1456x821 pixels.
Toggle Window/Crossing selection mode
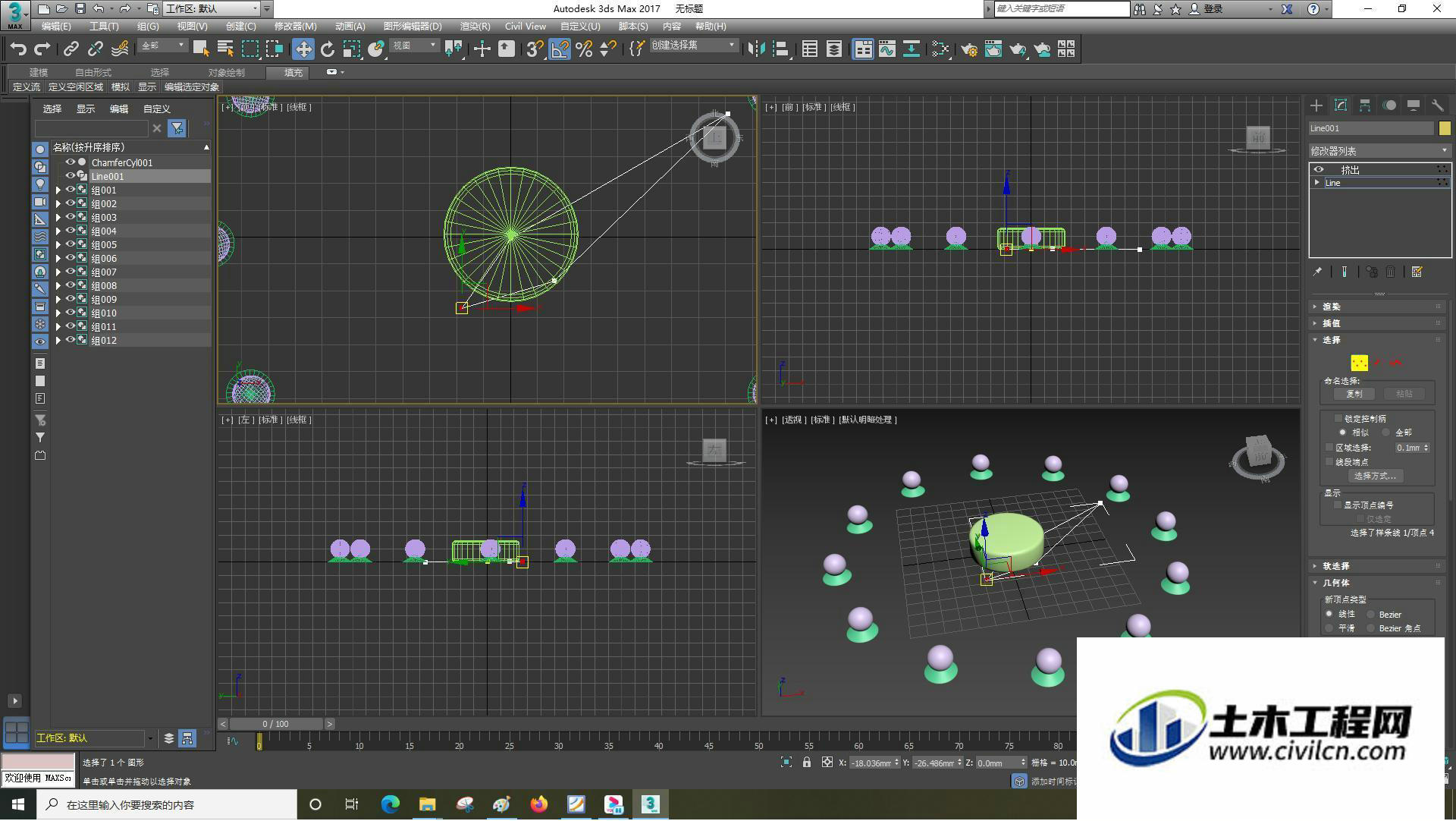[275, 49]
